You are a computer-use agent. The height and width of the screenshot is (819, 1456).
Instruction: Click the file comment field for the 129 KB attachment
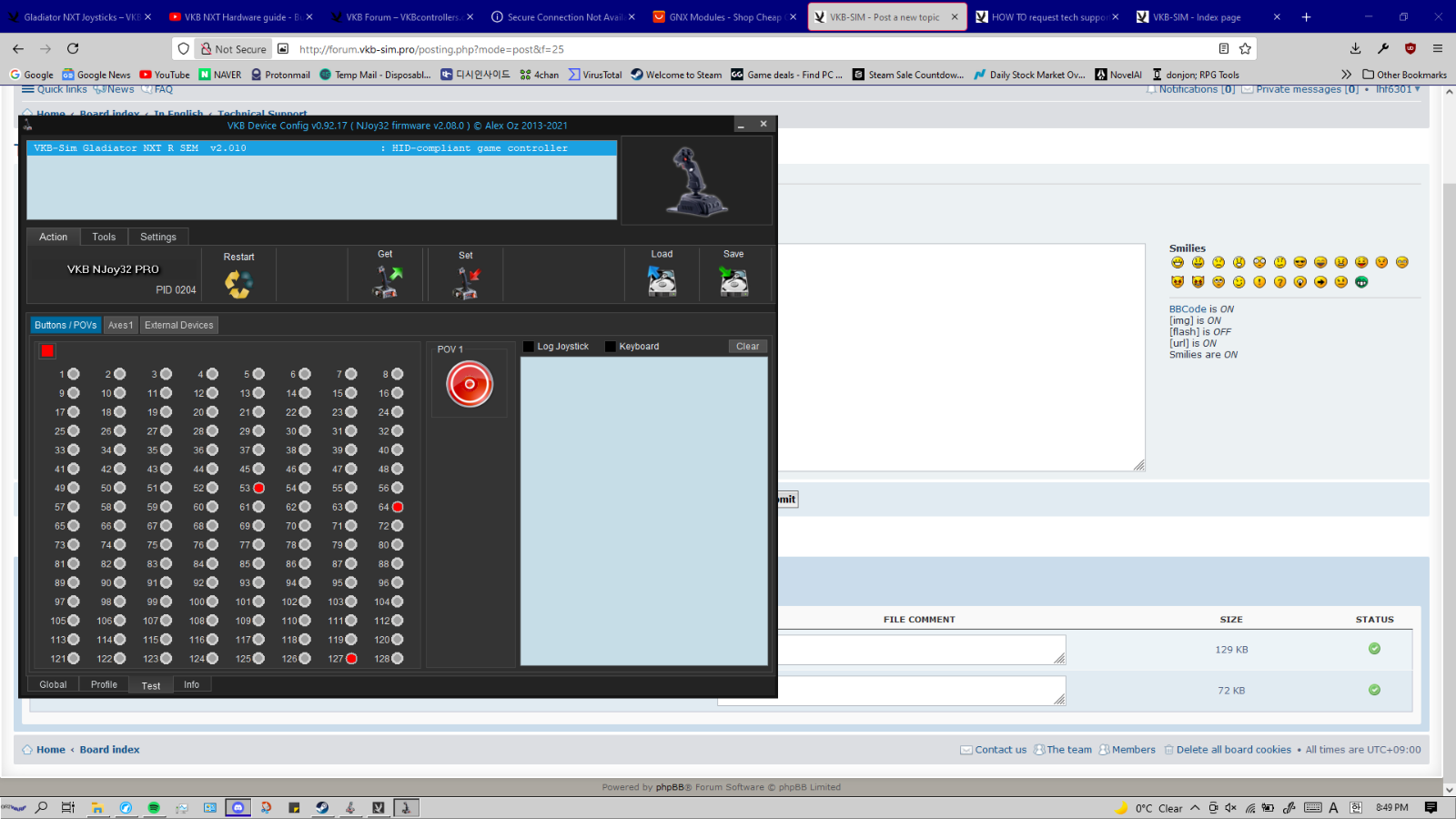(920, 650)
